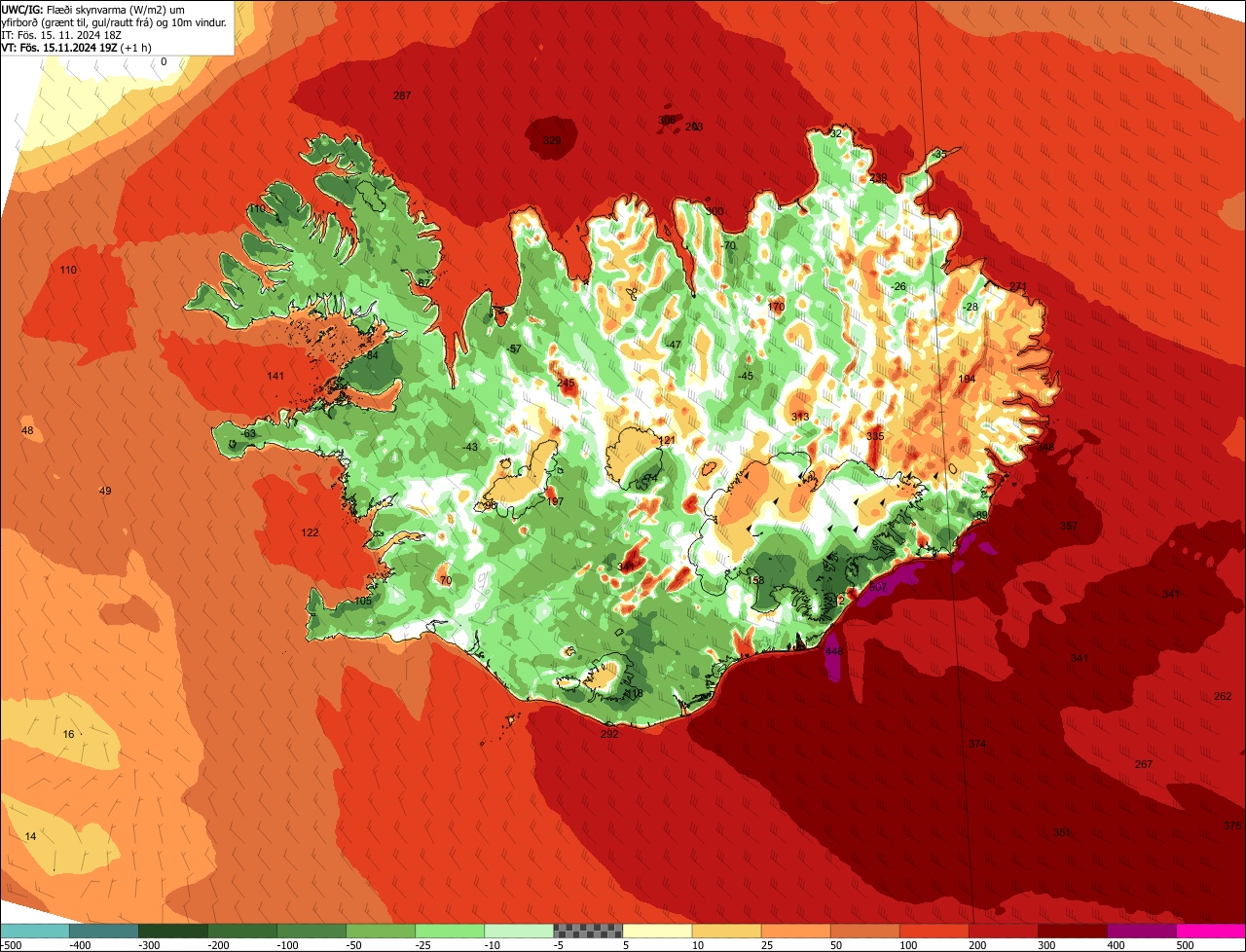Click the dark maroon swatch between 300 and 400
This screenshot has height=952, width=1246.
(x=1072, y=931)
